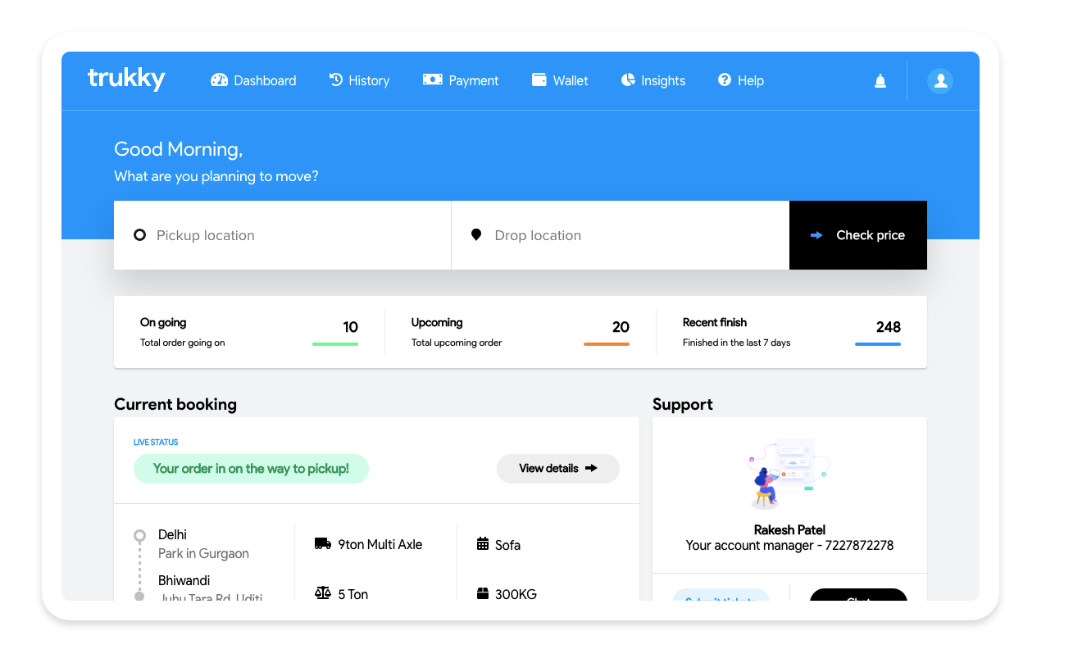1073x658 pixels.
Task: Click the Check price button
Action: (x=858, y=235)
